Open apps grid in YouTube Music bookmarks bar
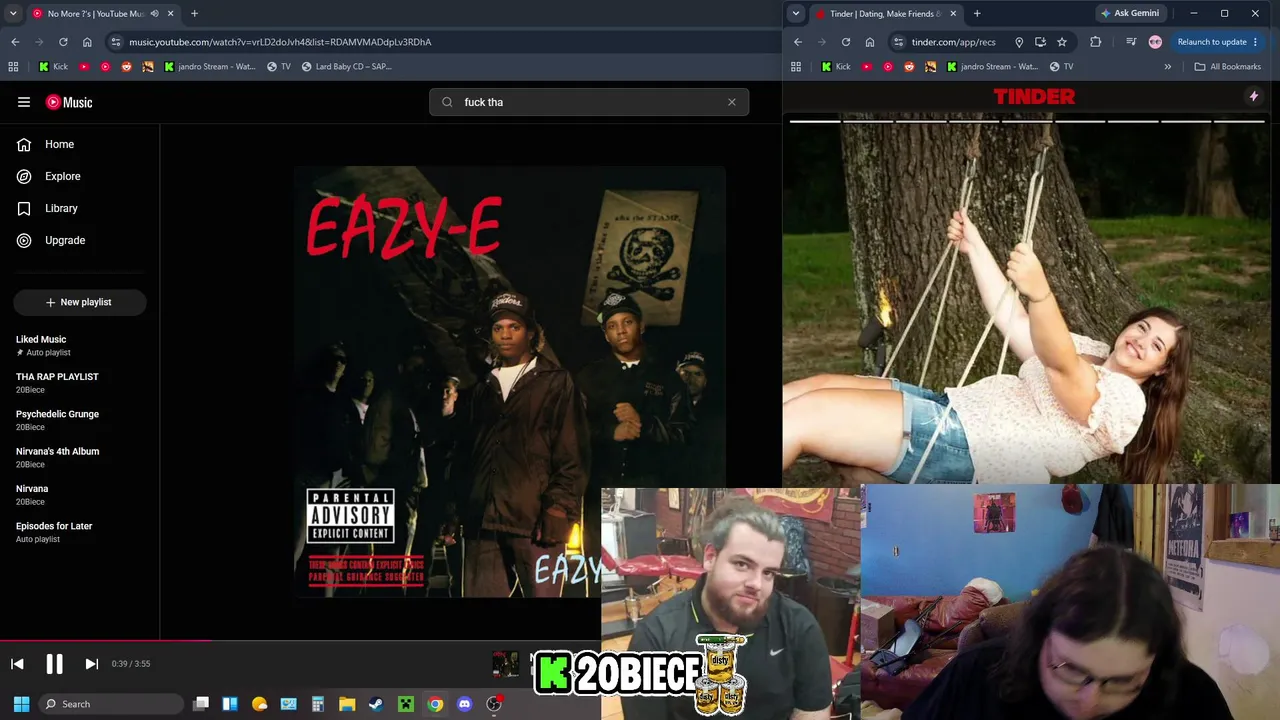Viewport: 1280px width, 720px height. click(x=13, y=67)
